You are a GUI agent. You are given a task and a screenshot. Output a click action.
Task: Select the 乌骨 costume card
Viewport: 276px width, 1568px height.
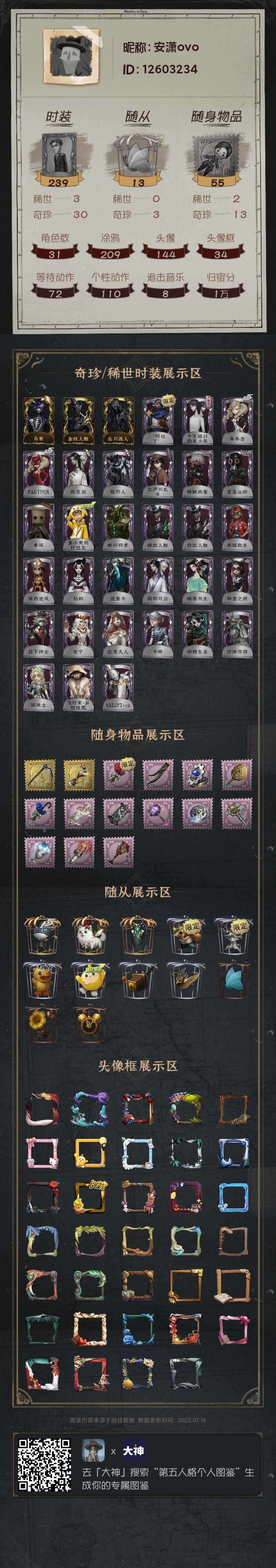tap(38, 420)
